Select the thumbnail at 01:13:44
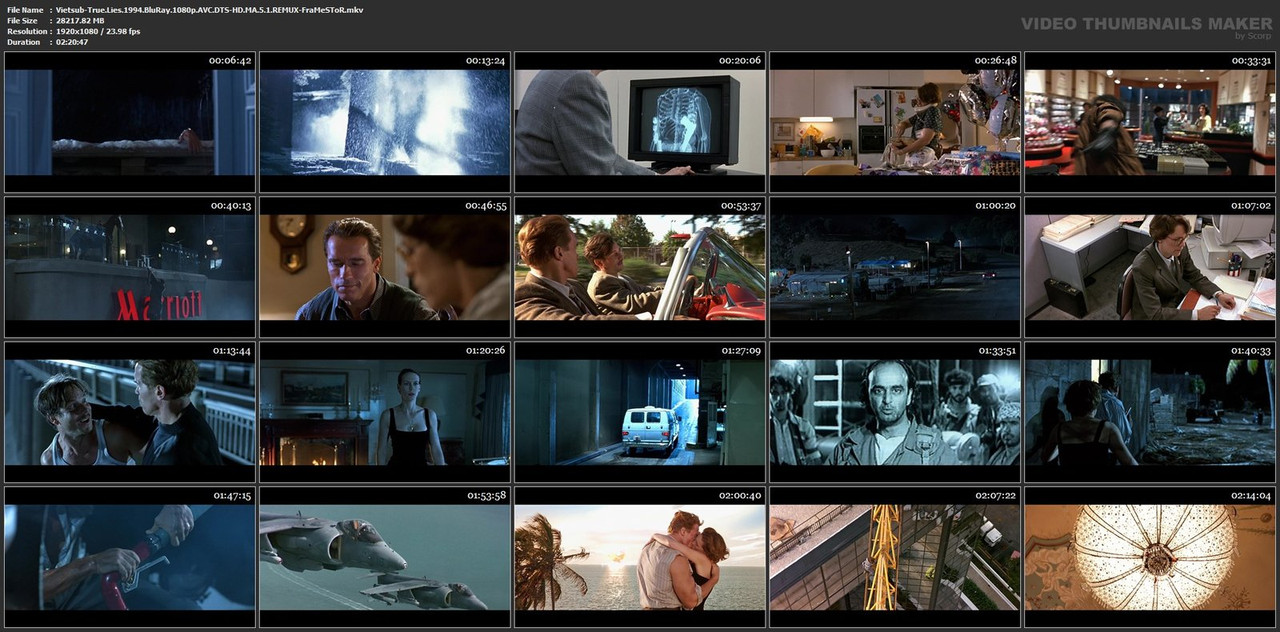1280x632 pixels. coord(130,412)
